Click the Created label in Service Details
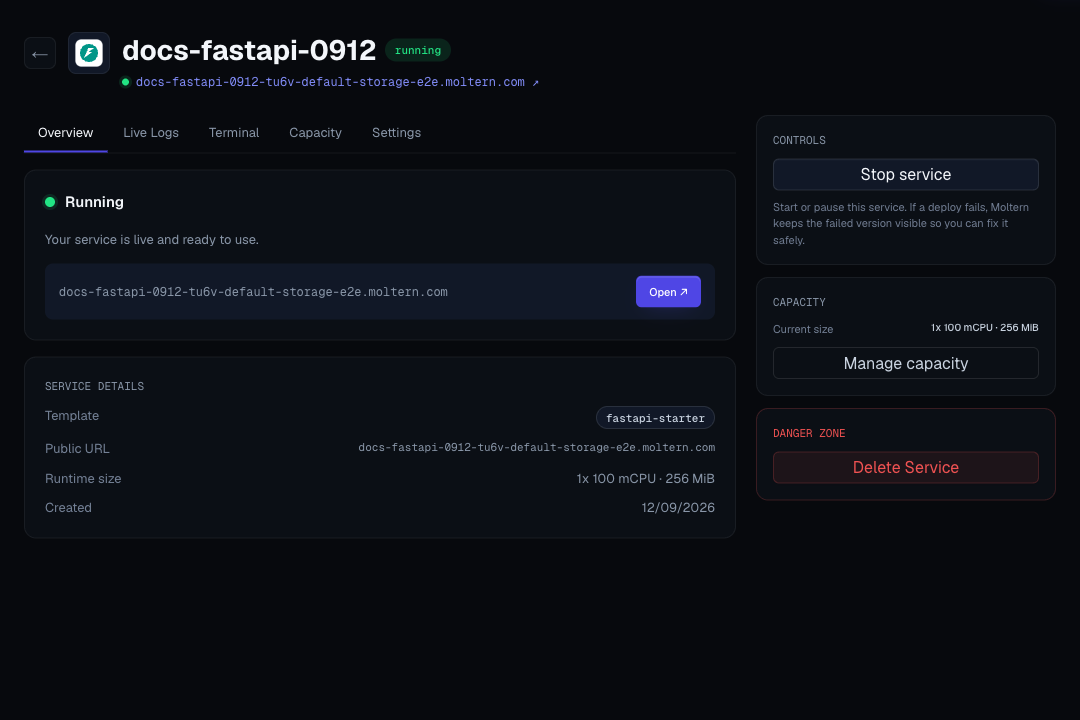This screenshot has width=1080, height=720. (68, 508)
